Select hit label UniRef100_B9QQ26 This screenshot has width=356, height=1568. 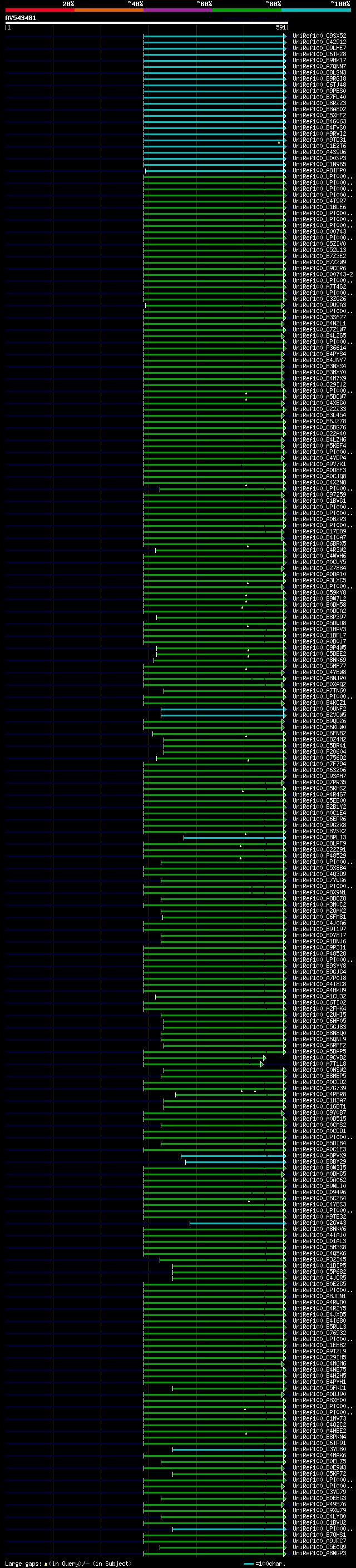click(x=319, y=721)
